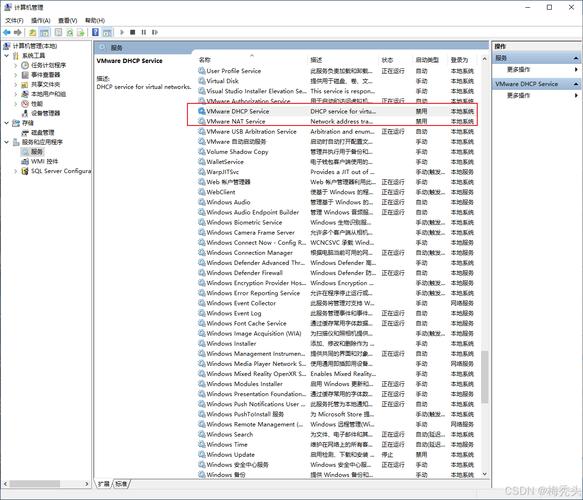Click the Start Service play icon

point(122,32)
